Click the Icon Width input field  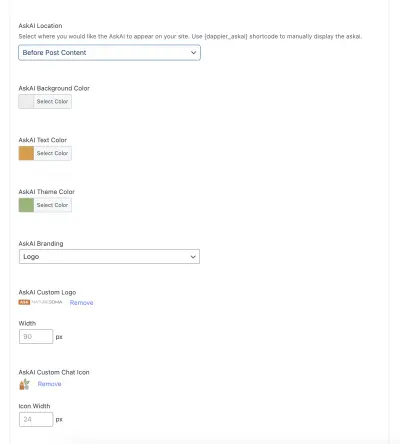coord(36,419)
